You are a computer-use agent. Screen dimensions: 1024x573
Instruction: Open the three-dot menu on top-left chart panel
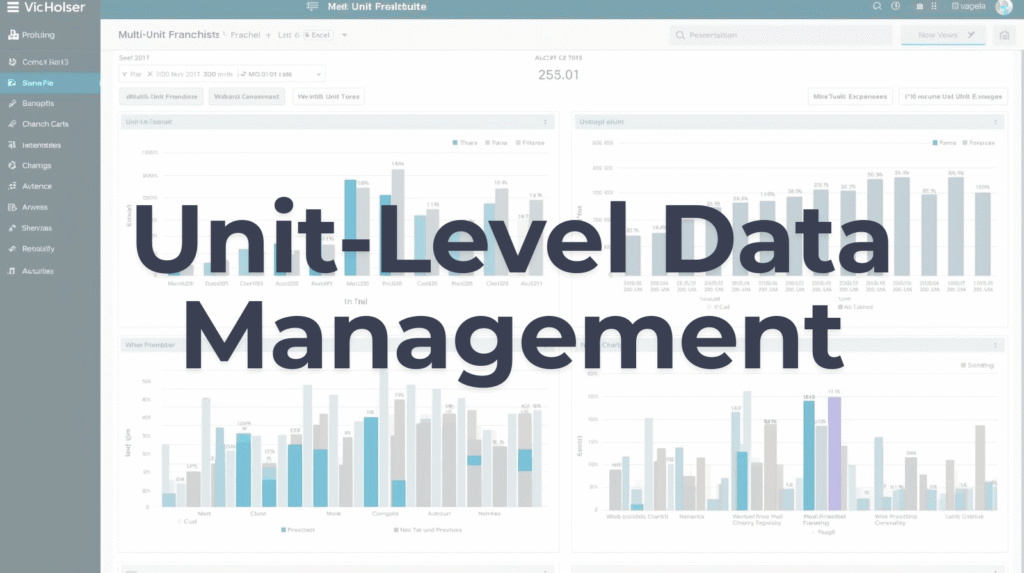[x=545, y=122]
